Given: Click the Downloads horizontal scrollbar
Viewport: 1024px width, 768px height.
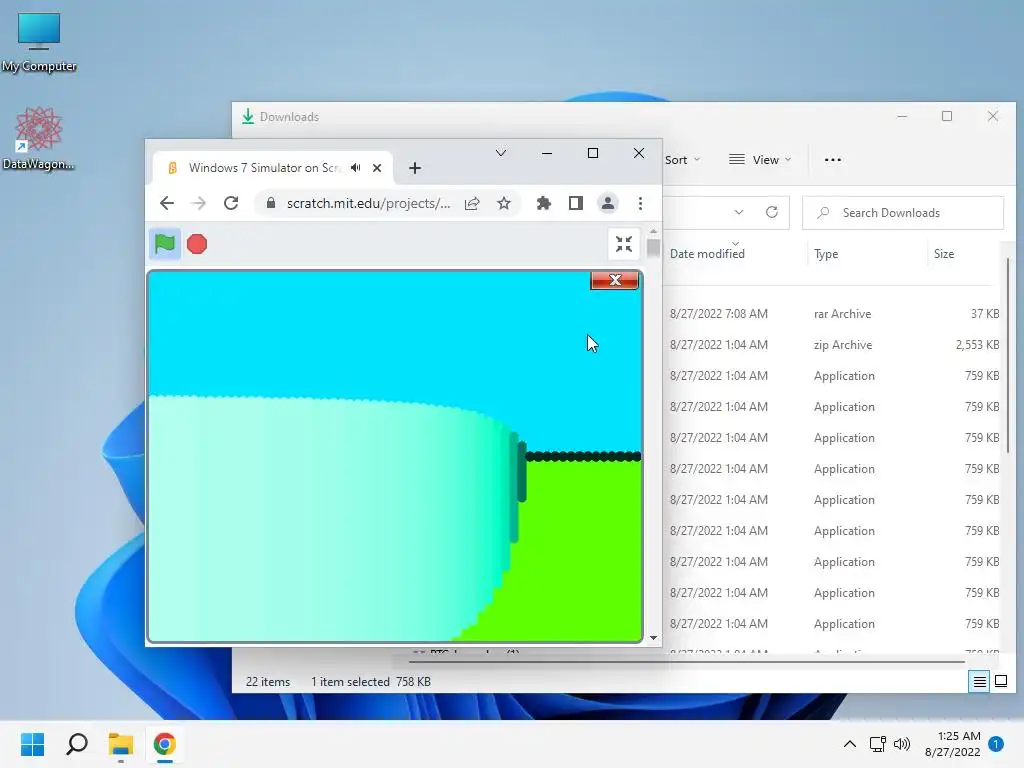Looking at the screenshot, I should pos(687,662).
